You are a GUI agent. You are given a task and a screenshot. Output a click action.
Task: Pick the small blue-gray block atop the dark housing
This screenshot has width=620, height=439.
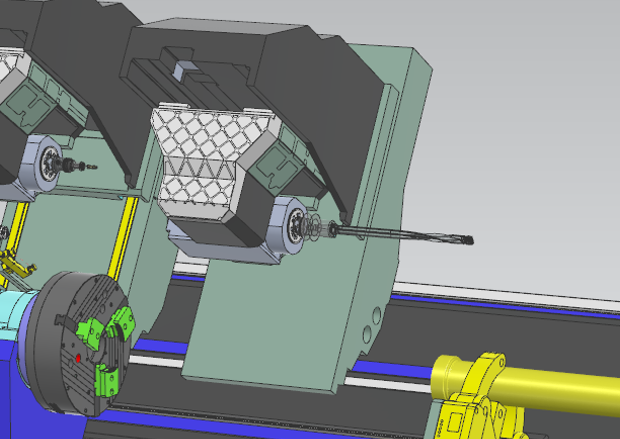[x=184, y=70]
